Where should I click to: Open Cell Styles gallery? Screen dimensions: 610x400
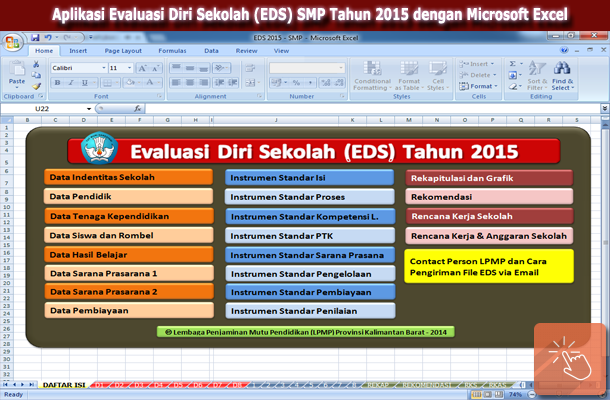coord(438,76)
